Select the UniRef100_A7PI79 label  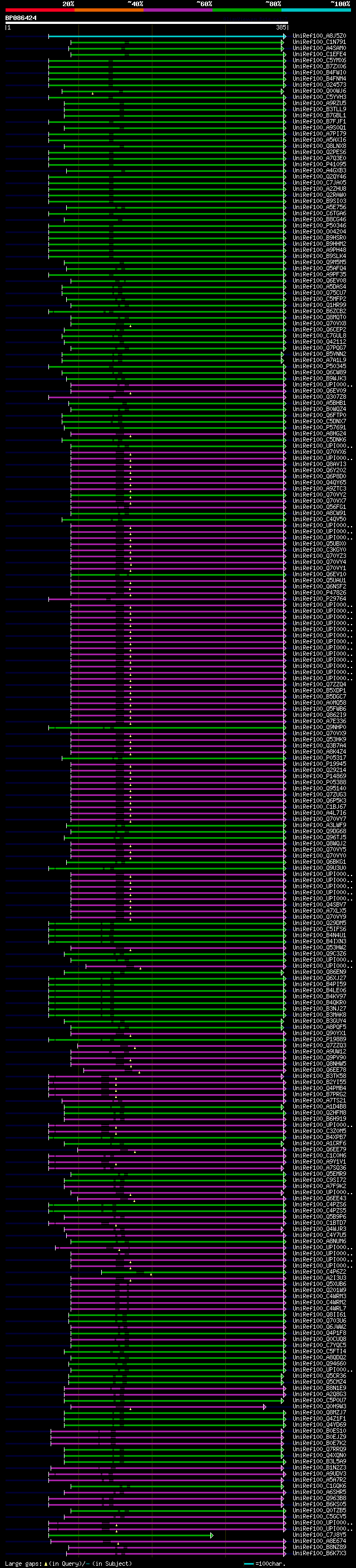[x=319, y=134]
